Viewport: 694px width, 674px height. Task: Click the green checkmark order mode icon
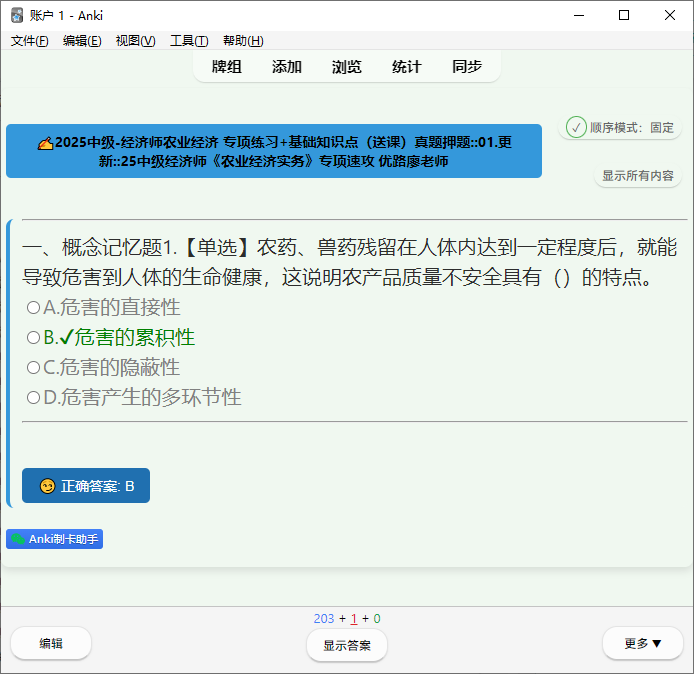pos(576,127)
